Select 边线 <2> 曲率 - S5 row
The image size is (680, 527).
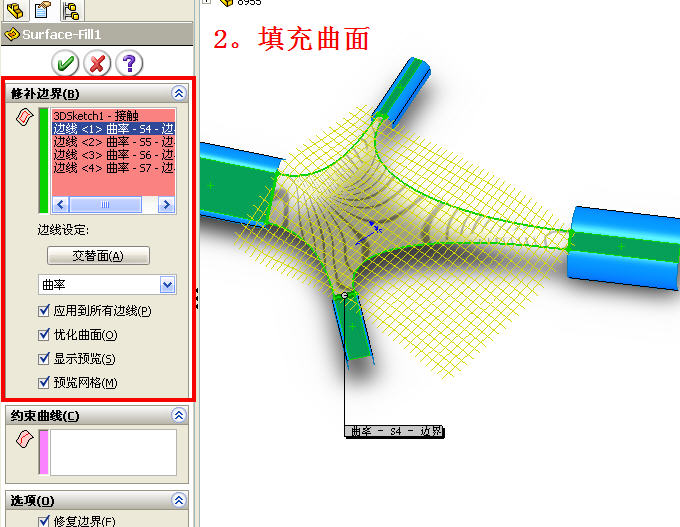tap(114, 141)
